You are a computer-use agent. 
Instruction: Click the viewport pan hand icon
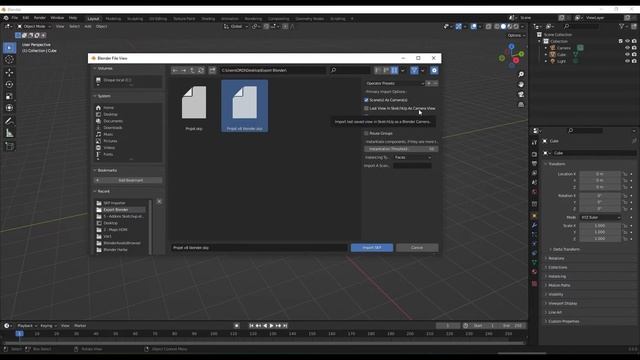[521, 84]
